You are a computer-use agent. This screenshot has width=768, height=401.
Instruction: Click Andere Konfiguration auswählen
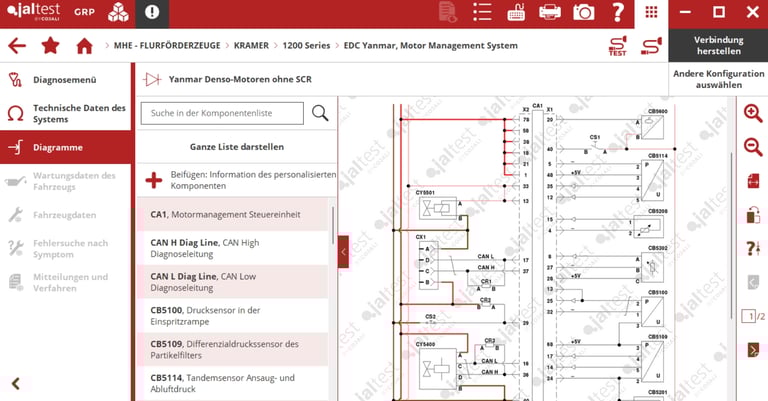coord(718,79)
